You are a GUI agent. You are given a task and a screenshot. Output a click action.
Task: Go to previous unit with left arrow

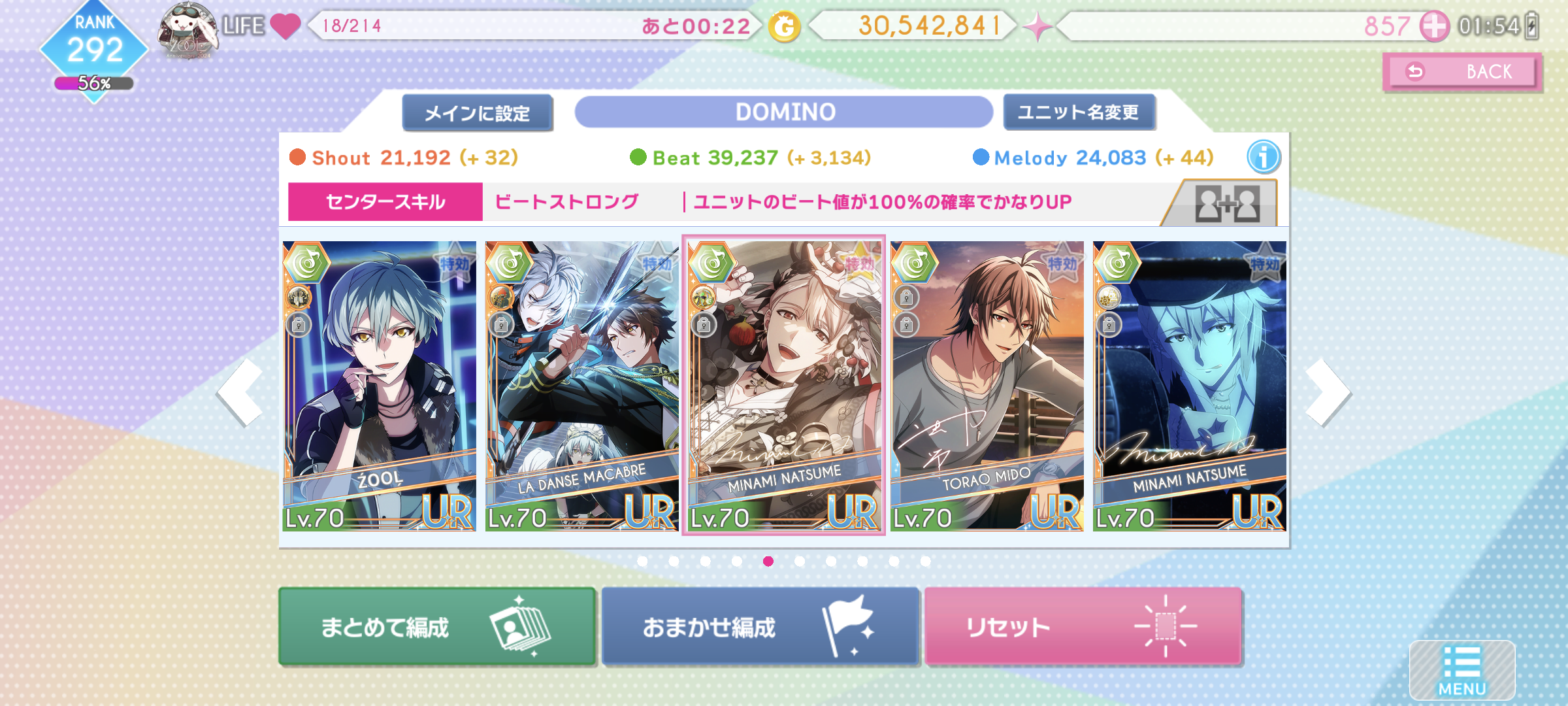[x=240, y=392]
